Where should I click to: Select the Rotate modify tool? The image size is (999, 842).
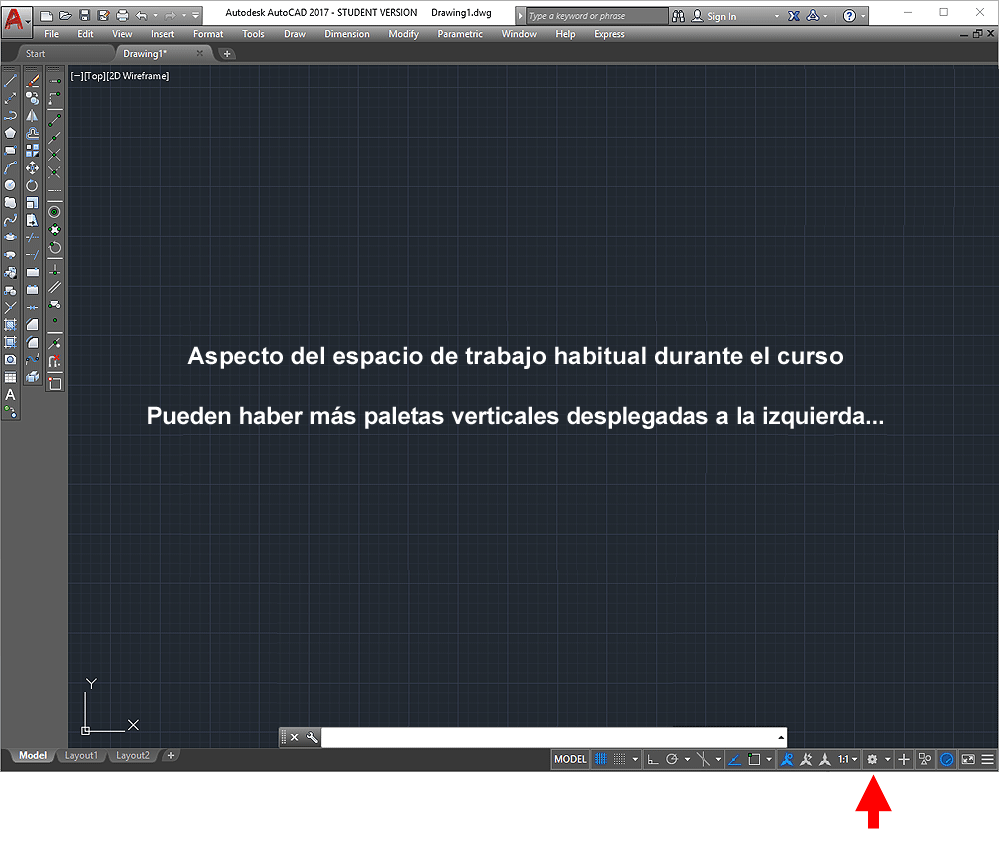coord(32,185)
